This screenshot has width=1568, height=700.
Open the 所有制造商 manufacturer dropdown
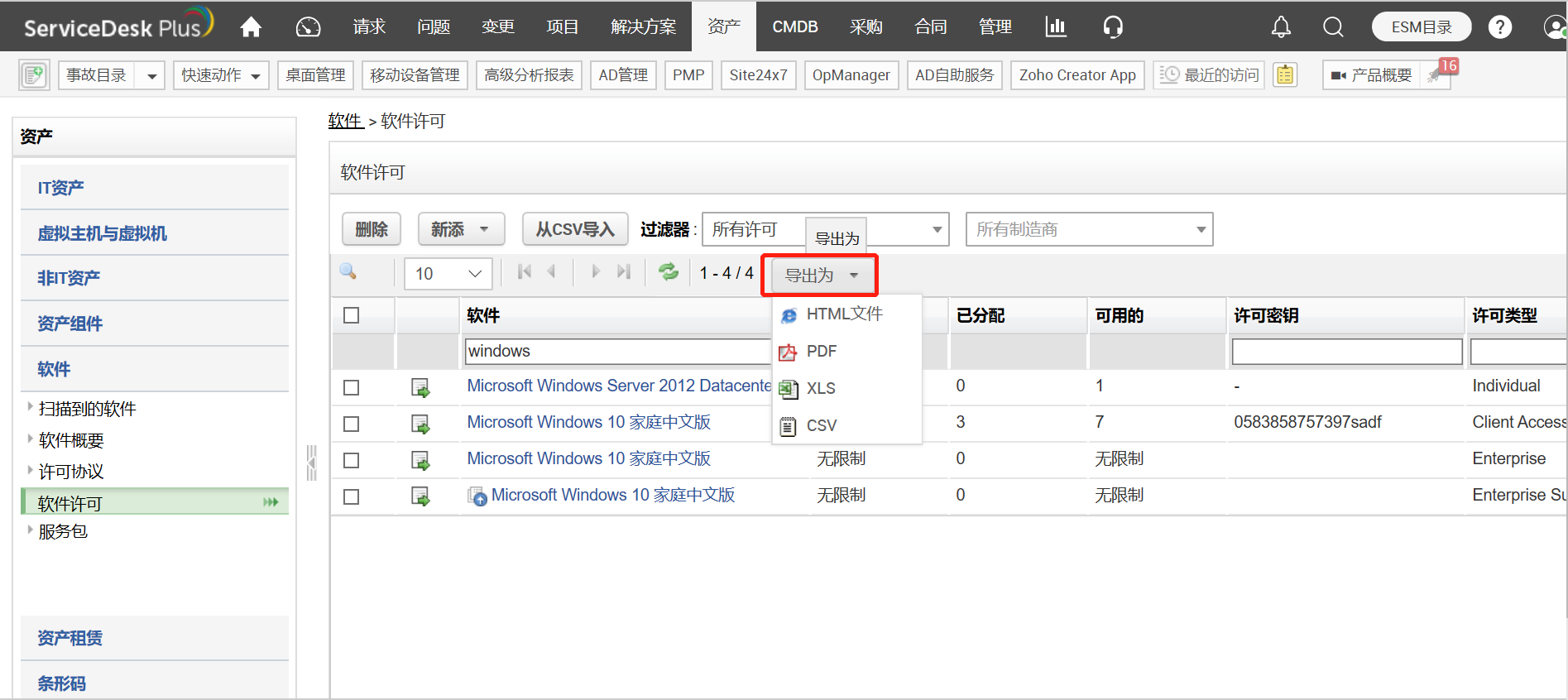[1089, 230]
